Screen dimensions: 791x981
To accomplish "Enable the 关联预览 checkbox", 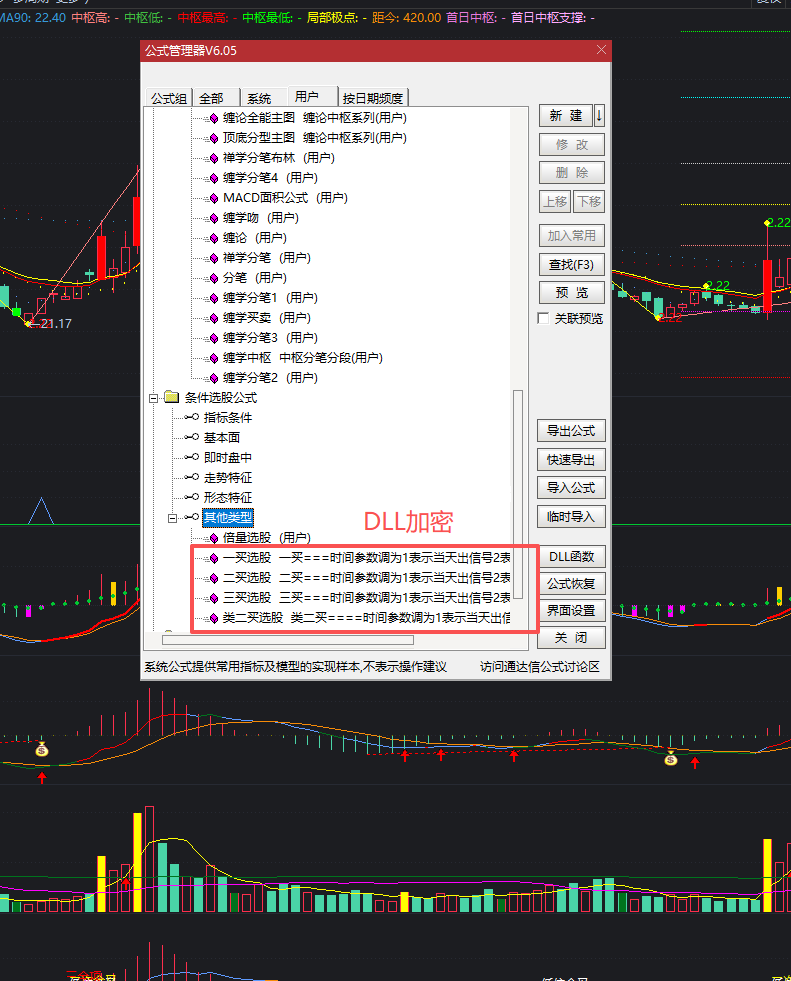I will click(543, 319).
